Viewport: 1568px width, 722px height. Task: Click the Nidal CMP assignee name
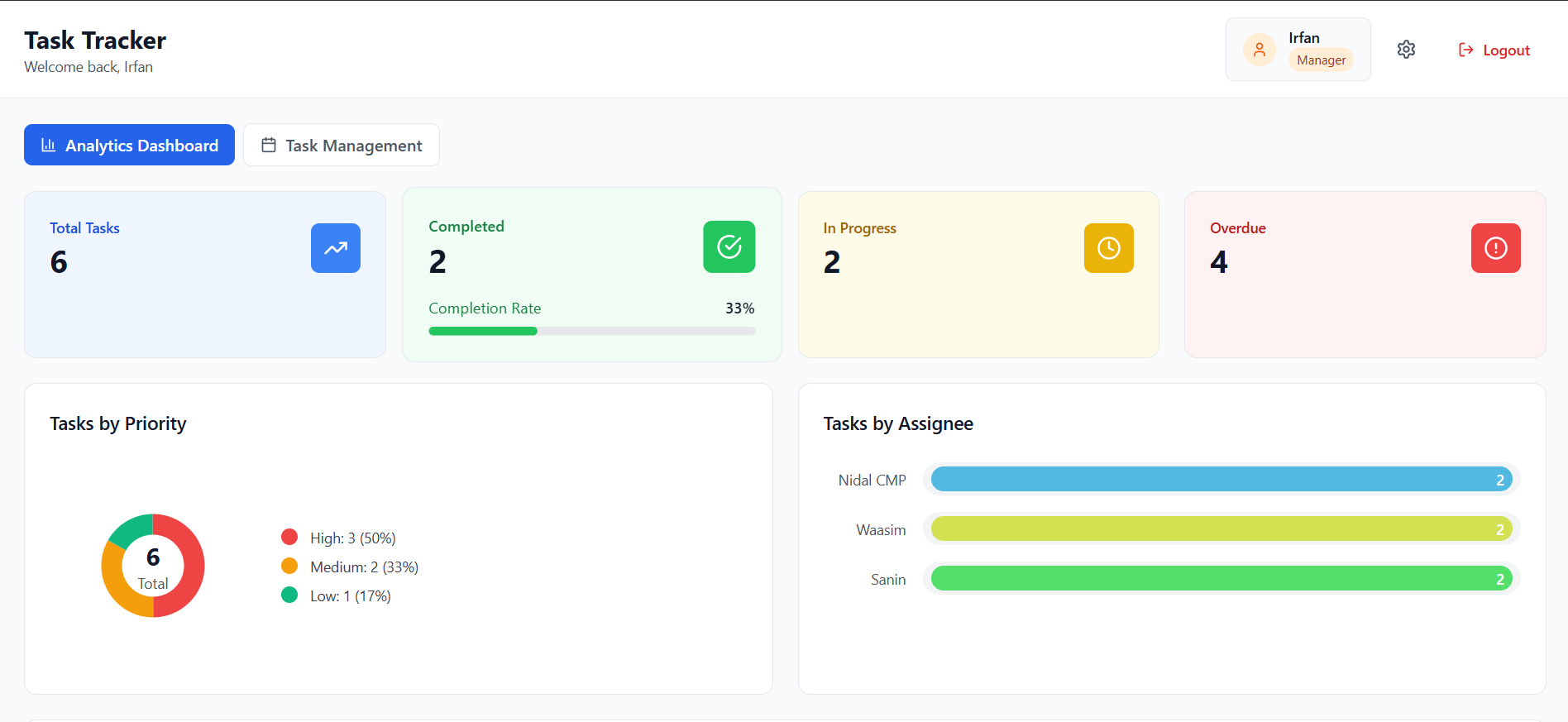(872, 481)
